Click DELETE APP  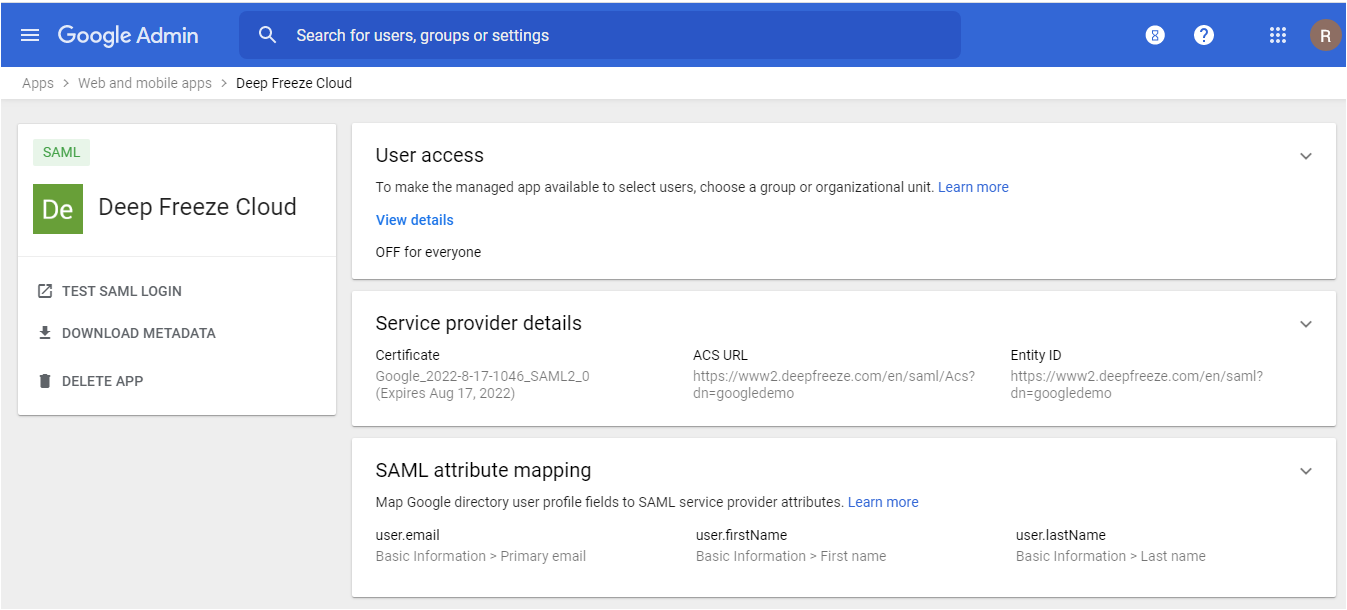coord(102,381)
